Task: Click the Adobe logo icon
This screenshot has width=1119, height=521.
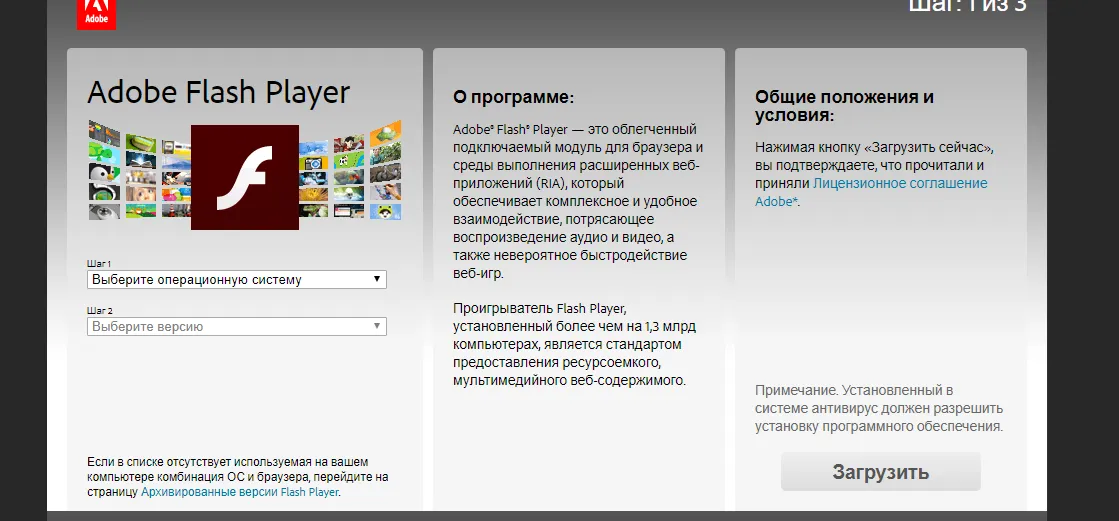Action: pos(96,14)
